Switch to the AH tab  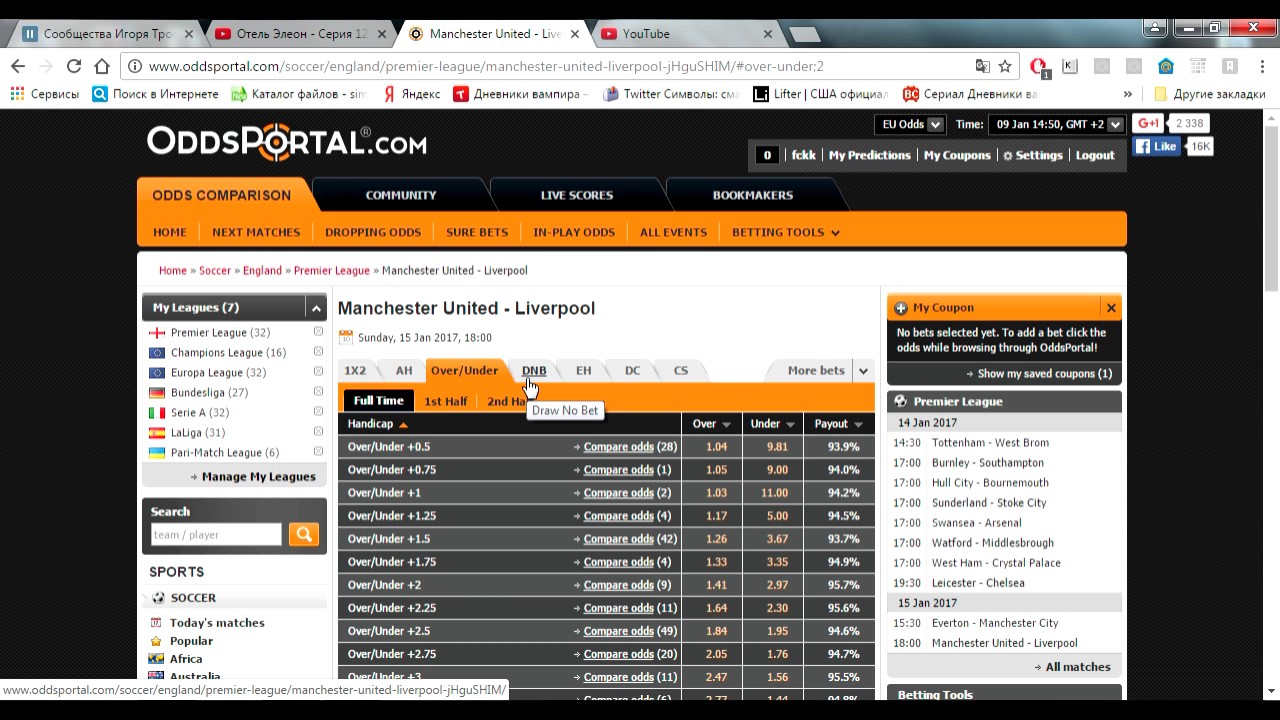[404, 370]
